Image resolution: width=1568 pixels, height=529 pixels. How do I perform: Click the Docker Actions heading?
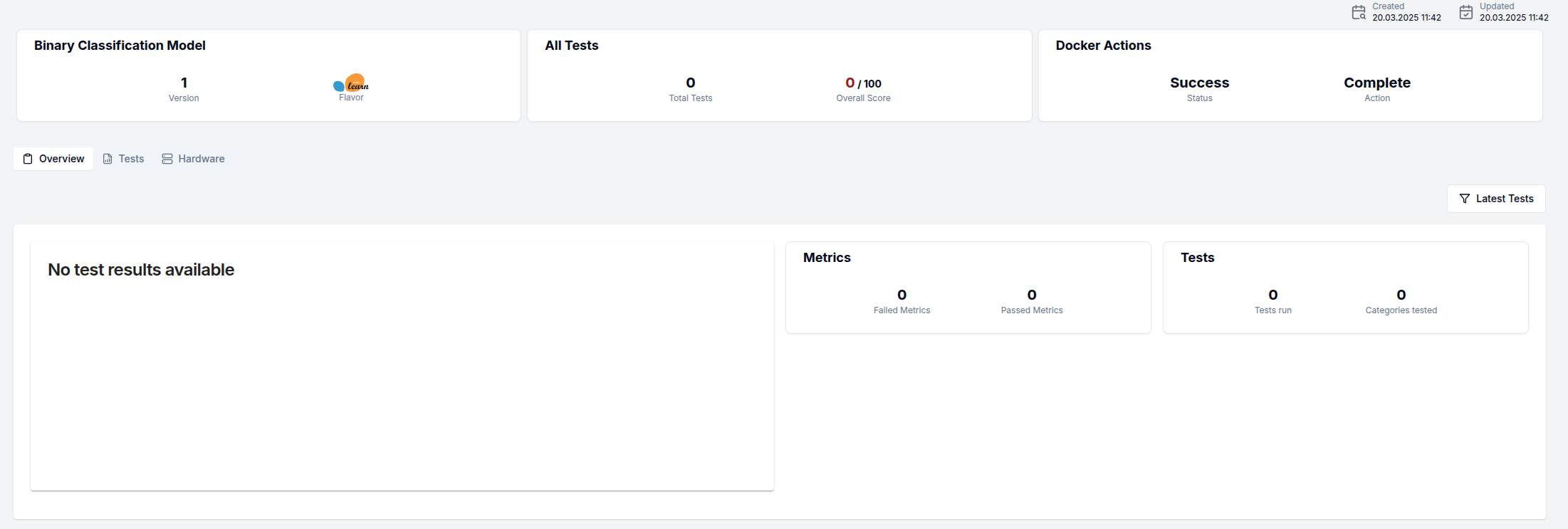[x=1103, y=46]
